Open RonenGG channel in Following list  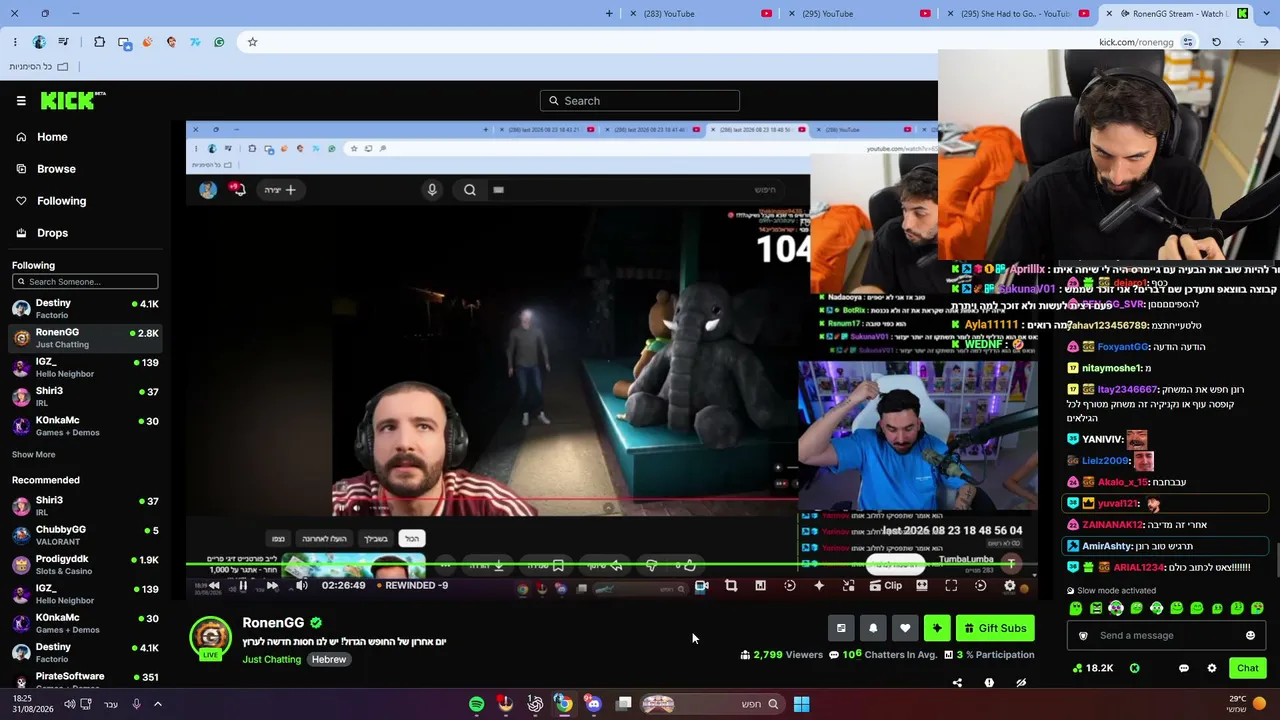pos(85,338)
